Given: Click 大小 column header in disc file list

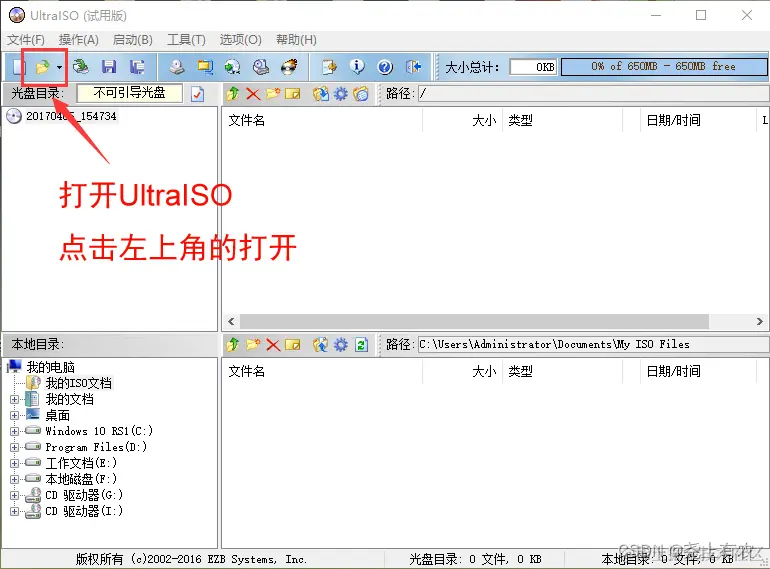Looking at the screenshot, I should (x=463, y=120).
